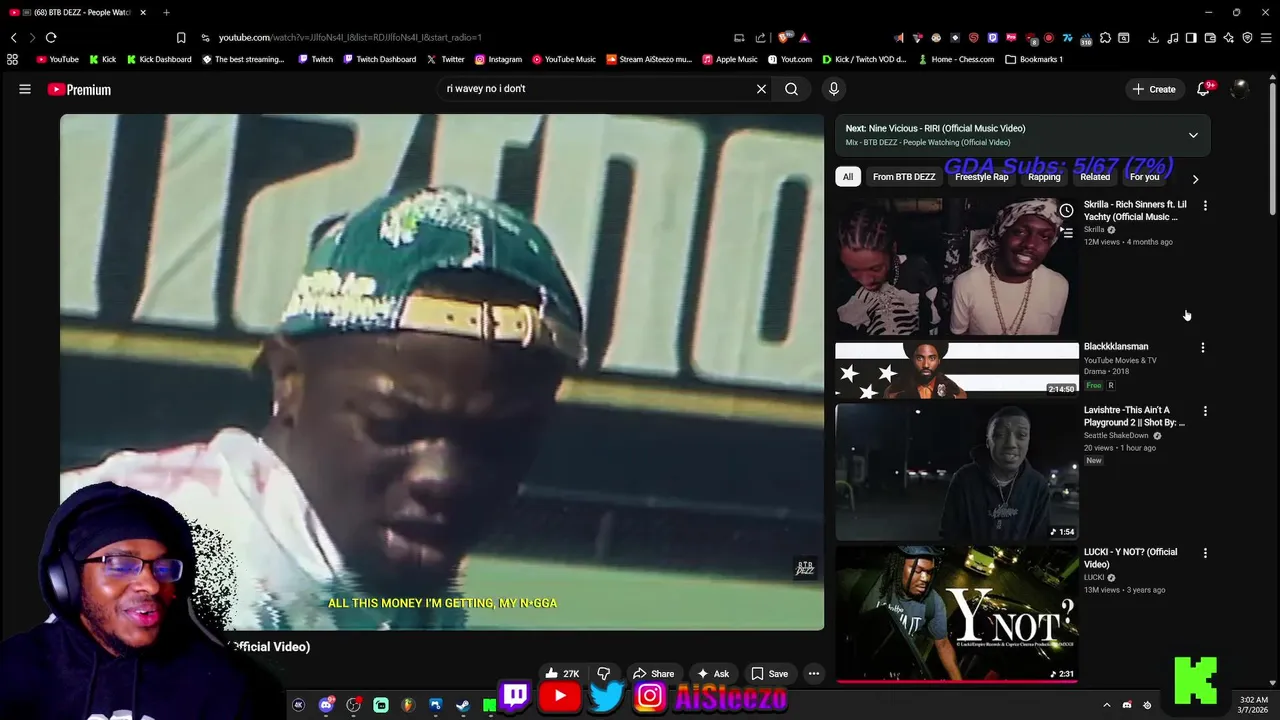
Task: Open a new browser tab
Action: pyautogui.click(x=166, y=12)
